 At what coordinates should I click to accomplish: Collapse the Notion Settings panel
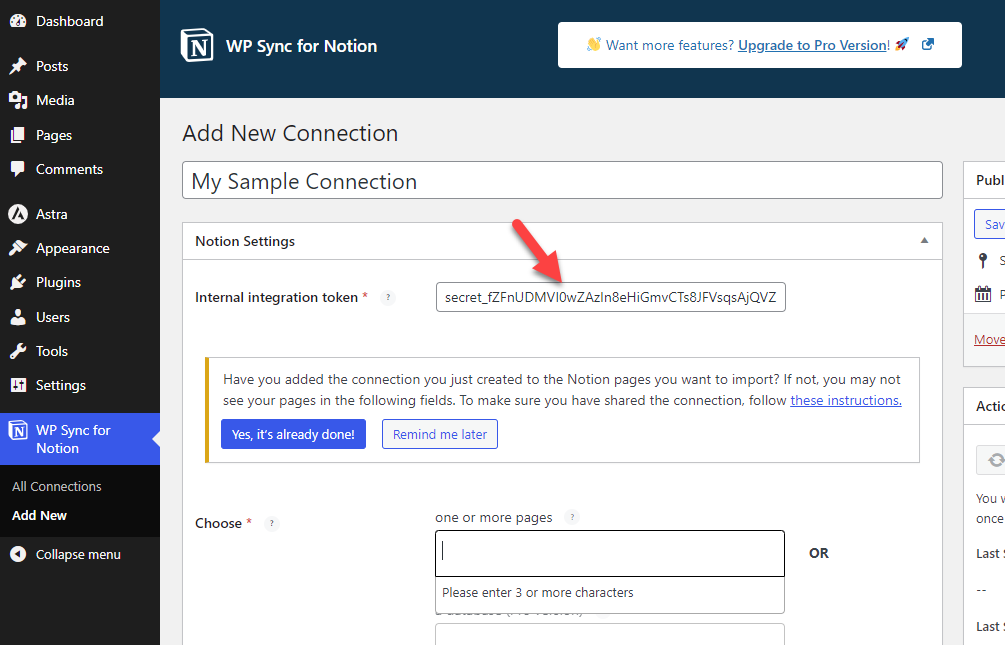pos(924,240)
